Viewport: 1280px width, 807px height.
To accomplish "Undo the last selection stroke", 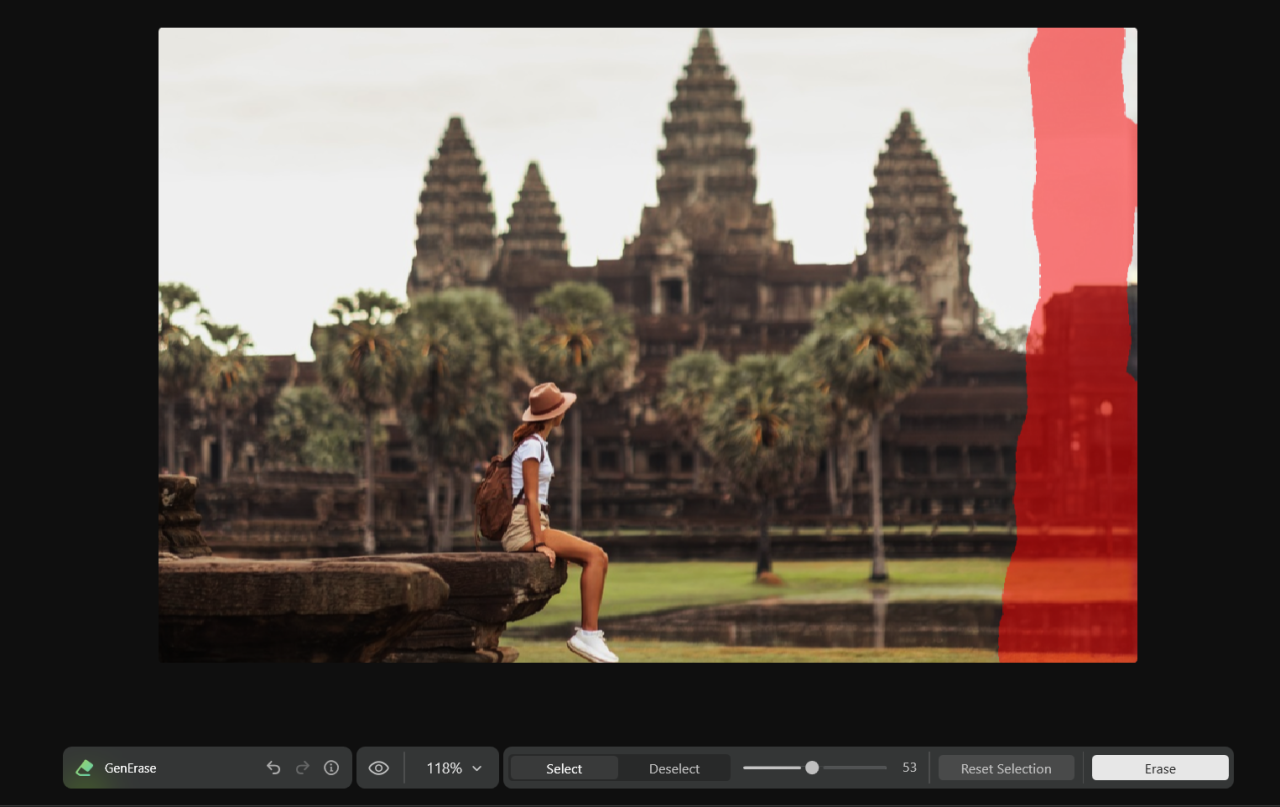I will (273, 768).
